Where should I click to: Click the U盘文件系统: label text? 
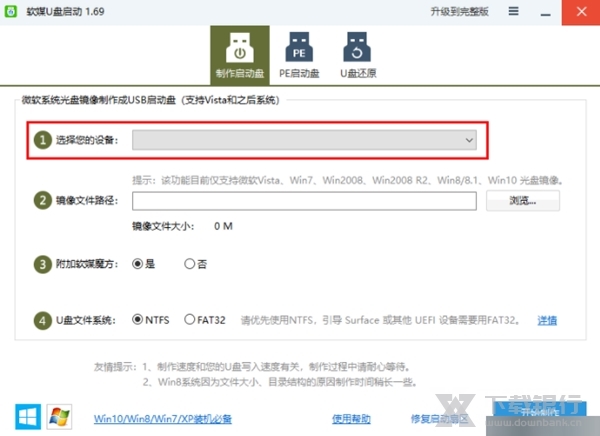tap(86, 320)
